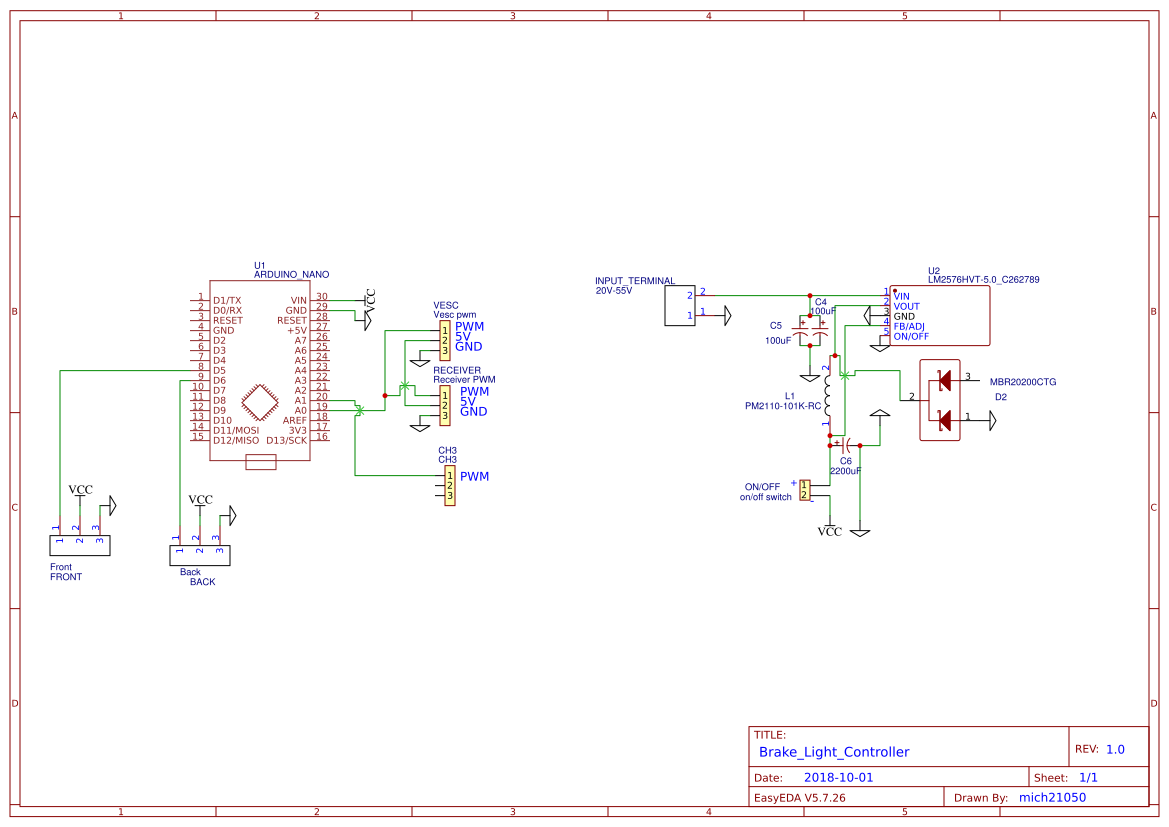Viewport: 1169px width, 827px height.
Task: Select the Receiver PWM label
Action: tap(464, 380)
